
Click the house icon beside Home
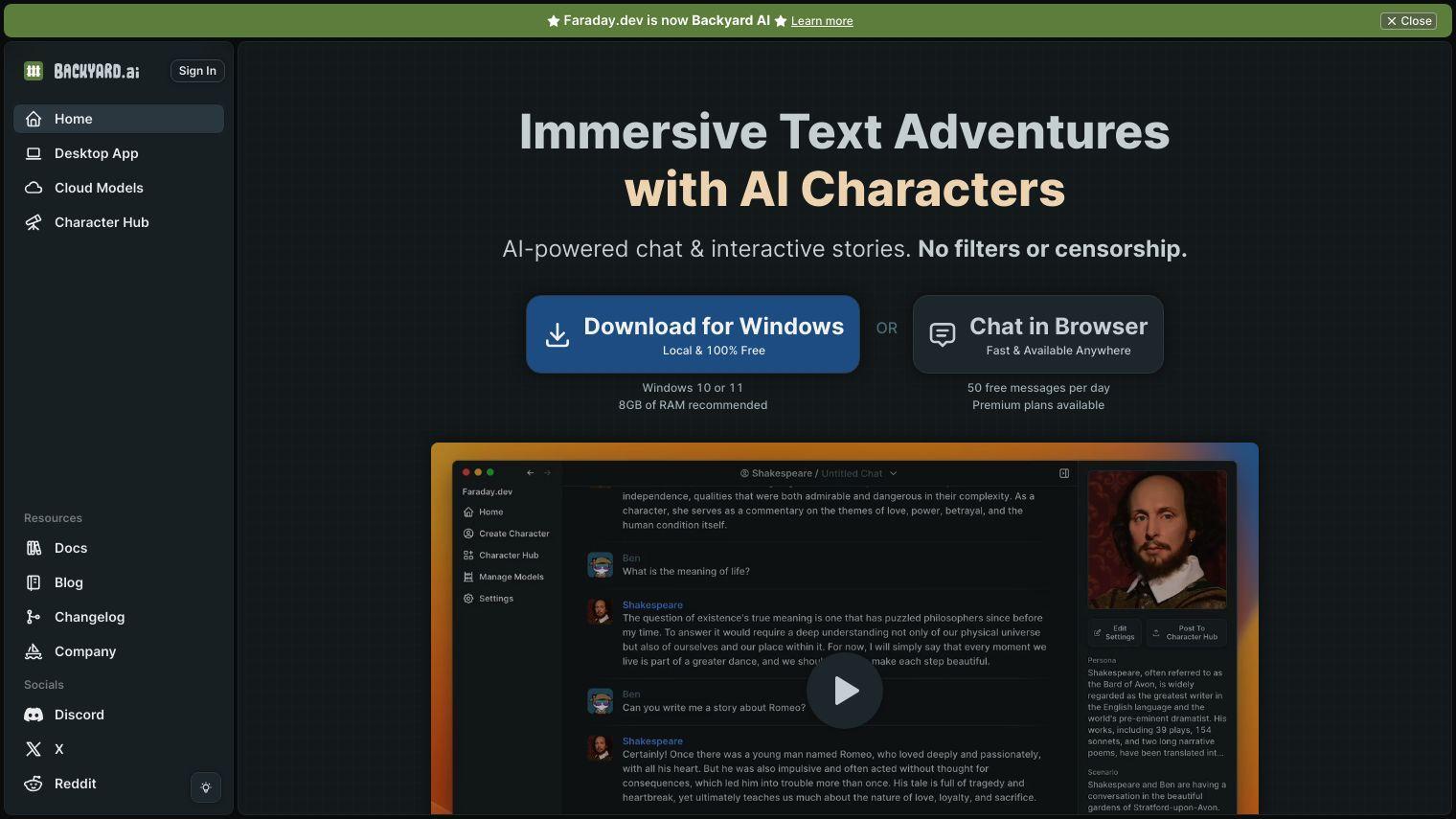[x=34, y=119]
